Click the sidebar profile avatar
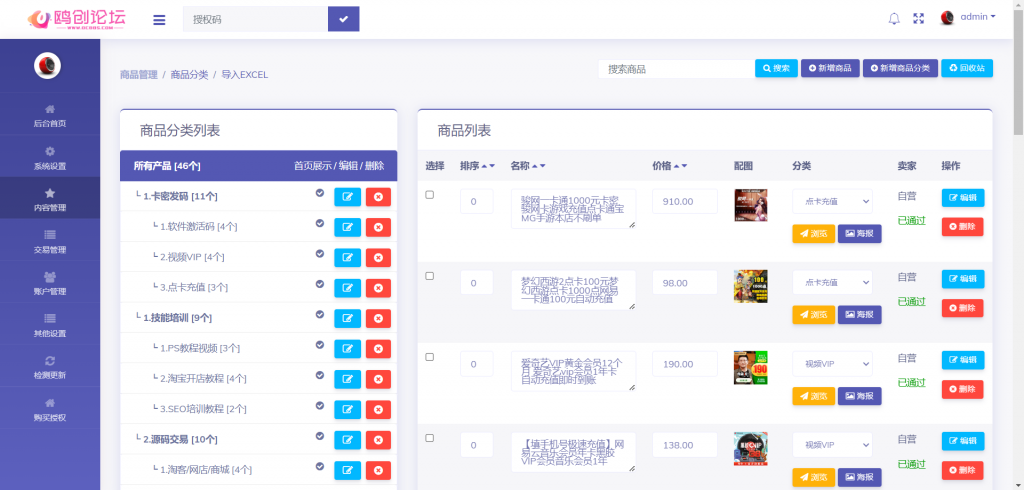The width and height of the screenshot is (1024, 490). click(x=47, y=65)
